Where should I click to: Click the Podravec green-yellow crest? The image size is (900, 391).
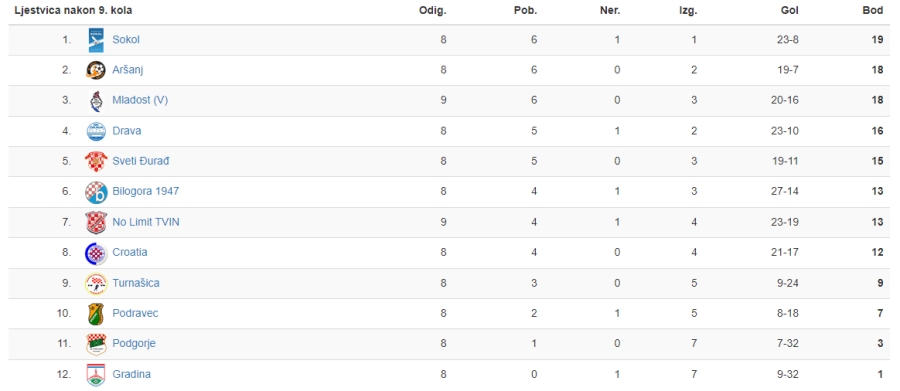pyautogui.click(x=96, y=313)
